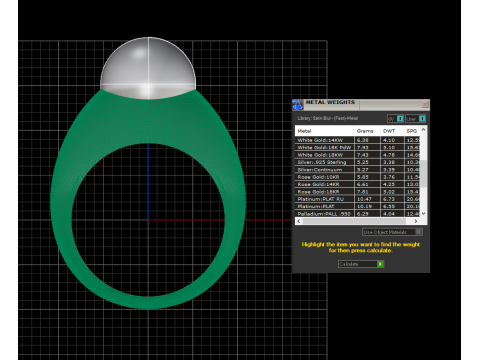Select the Palladium:PALL .950 row
Screen dimensions: 480x360
358,214
